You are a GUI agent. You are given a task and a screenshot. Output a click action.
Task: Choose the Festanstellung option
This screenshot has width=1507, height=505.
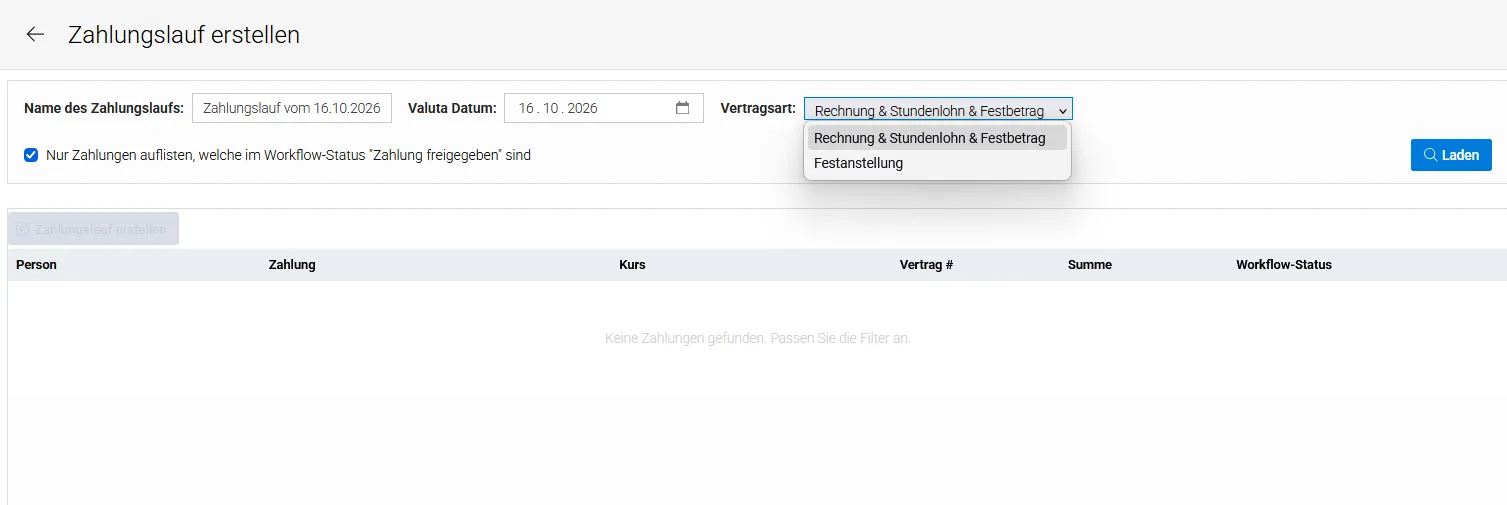click(x=937, y=163)
